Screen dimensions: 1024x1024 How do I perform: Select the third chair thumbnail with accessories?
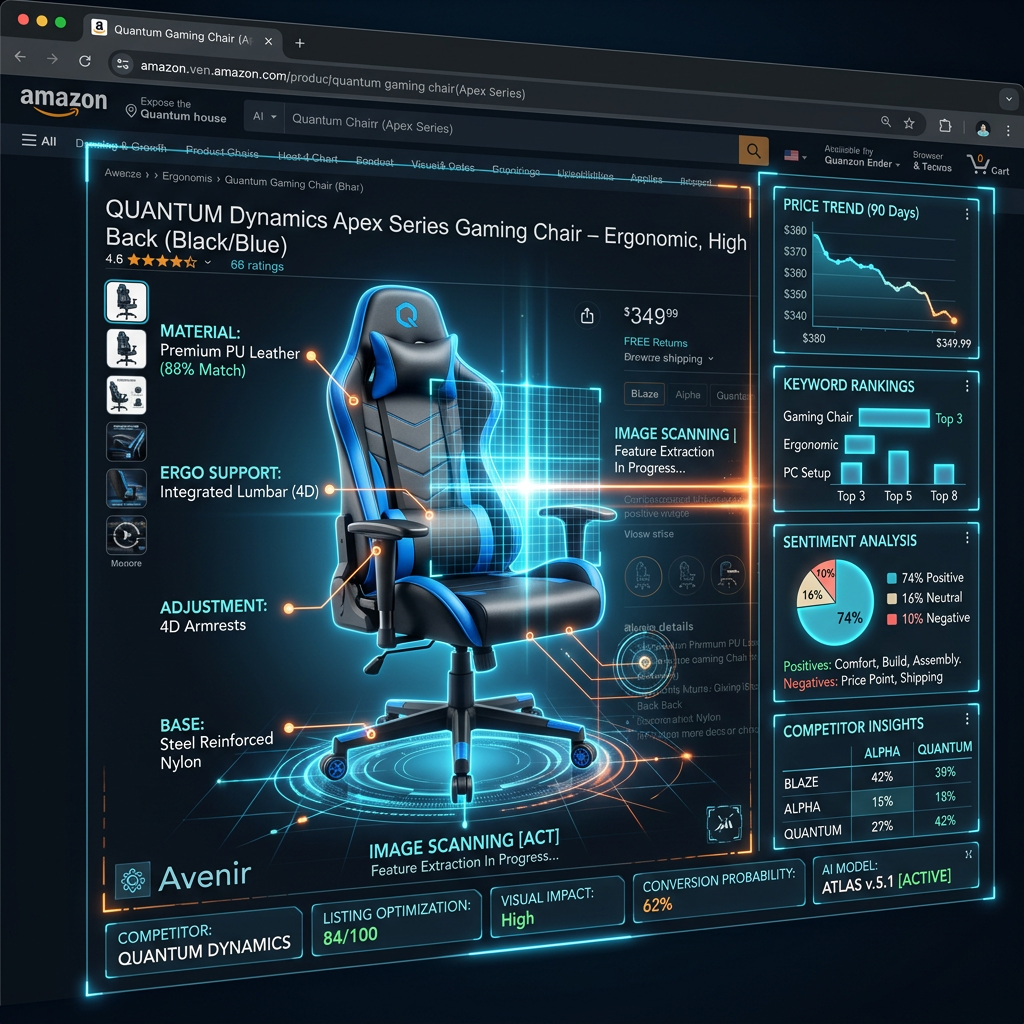click(x=126, y=395)
